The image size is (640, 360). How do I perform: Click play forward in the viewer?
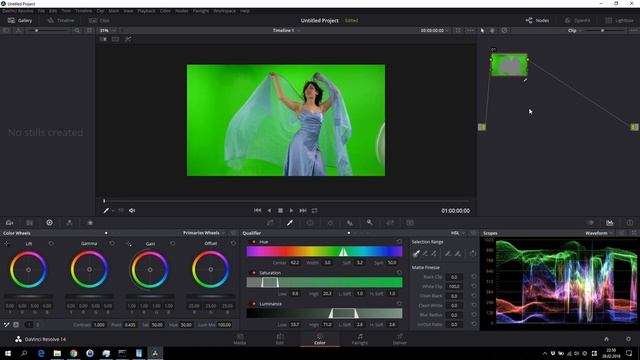click(x=291, y=211)
